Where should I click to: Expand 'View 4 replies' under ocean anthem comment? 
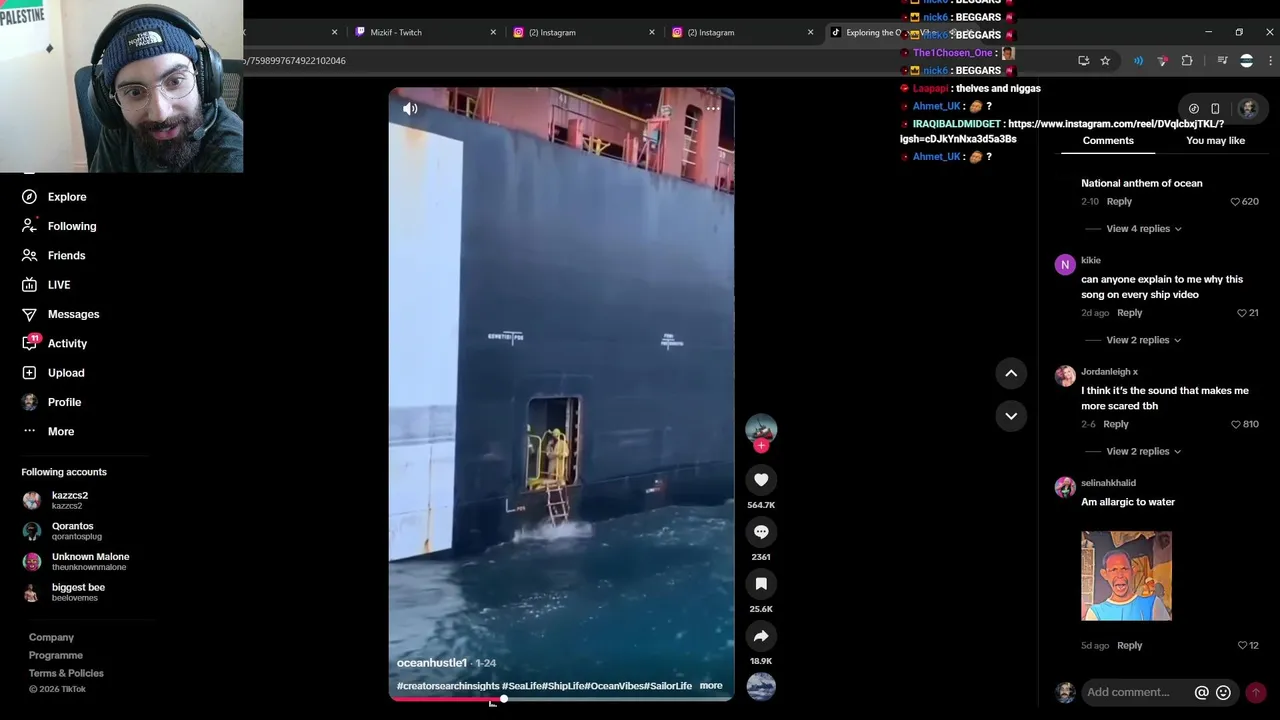tap(1144, 229)
